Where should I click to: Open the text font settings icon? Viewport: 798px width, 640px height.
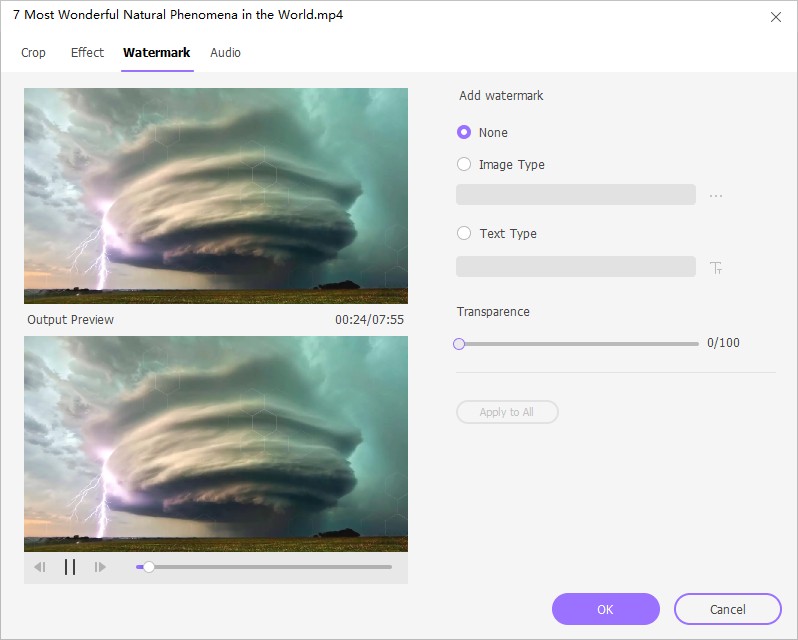[x=716, y=267]
